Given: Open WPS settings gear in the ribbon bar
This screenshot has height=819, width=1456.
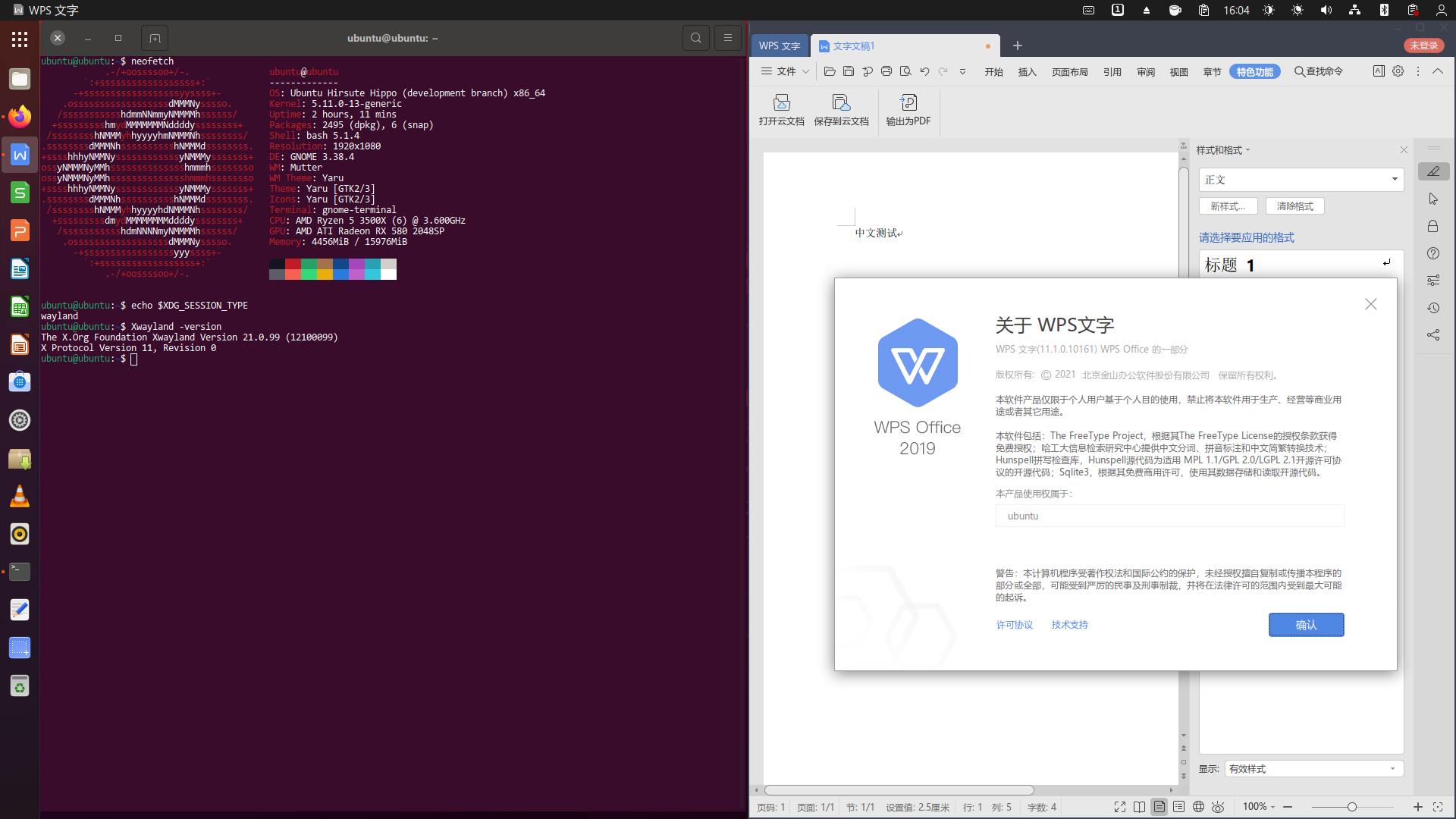Looking at the screenshot, I should pos(1398,71).
